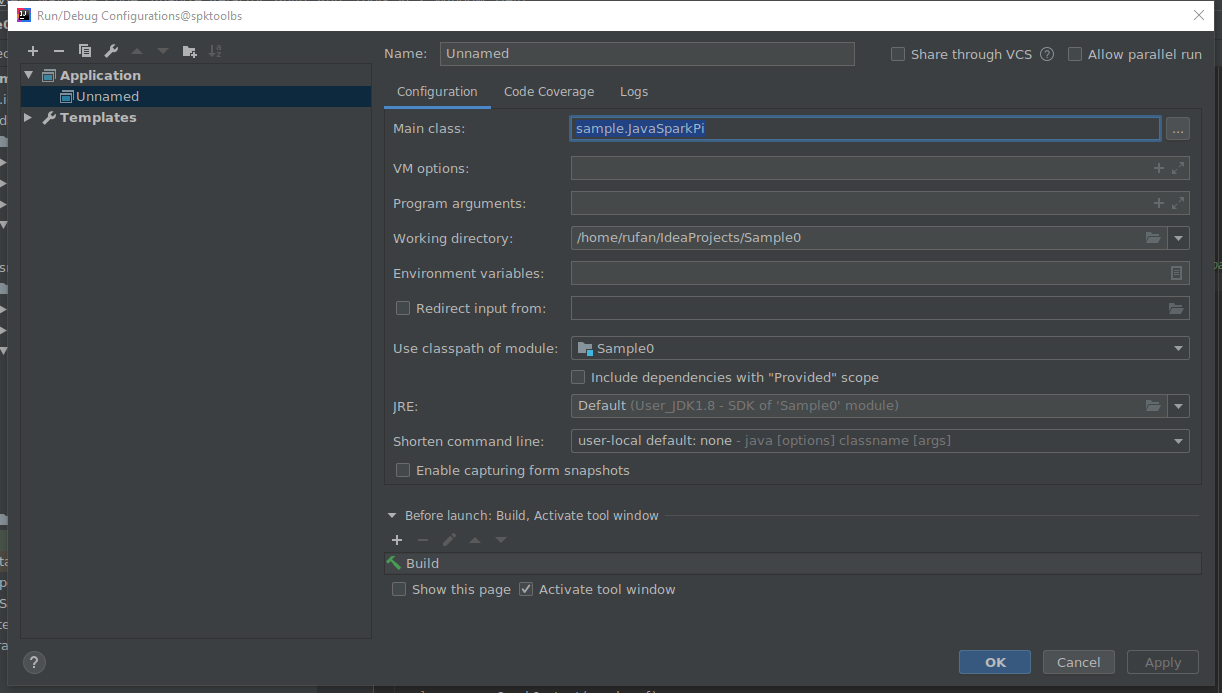Switch to Logs tab
1222x693 pixels.
(634, 91)
